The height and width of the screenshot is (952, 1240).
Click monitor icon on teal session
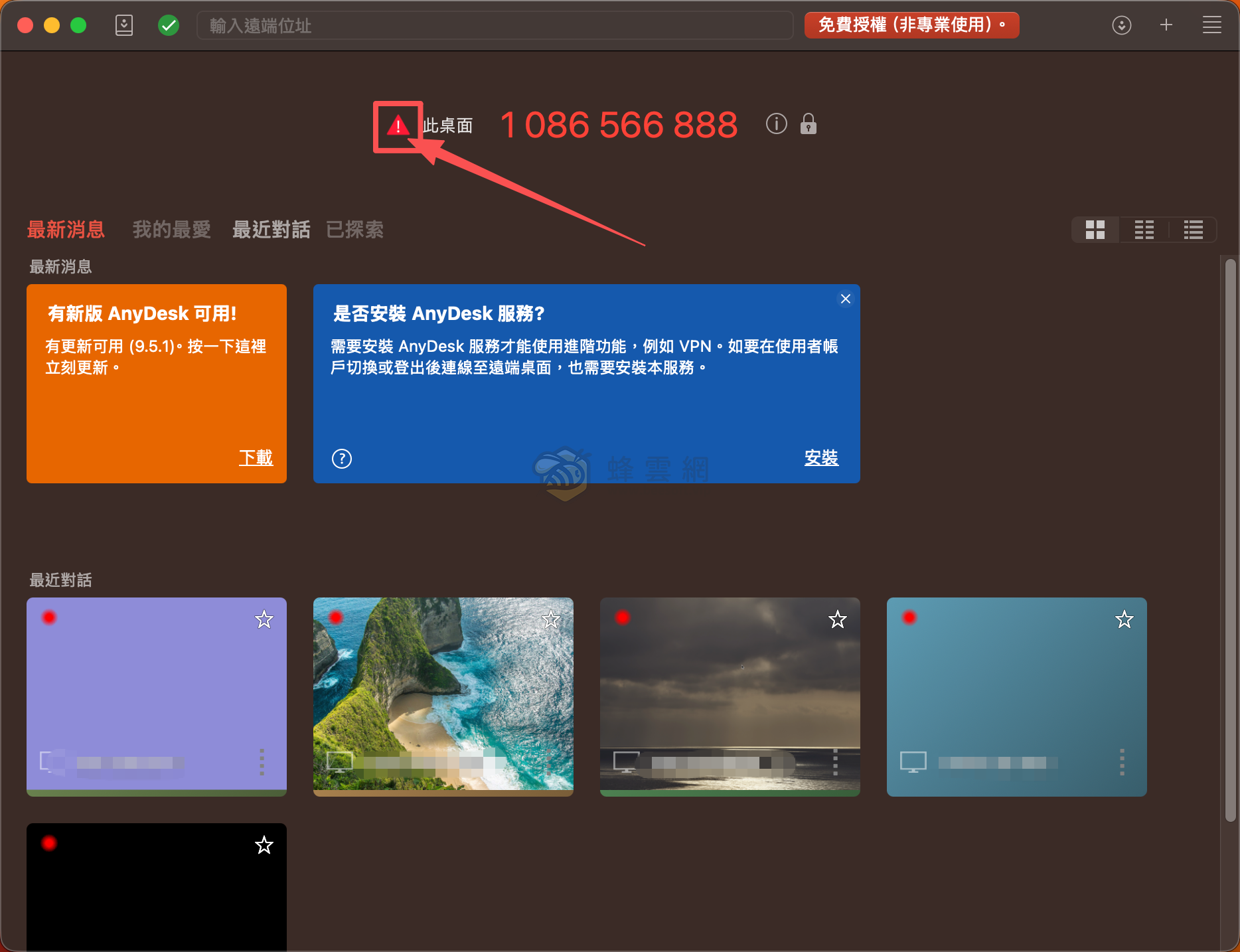point(913,761)
